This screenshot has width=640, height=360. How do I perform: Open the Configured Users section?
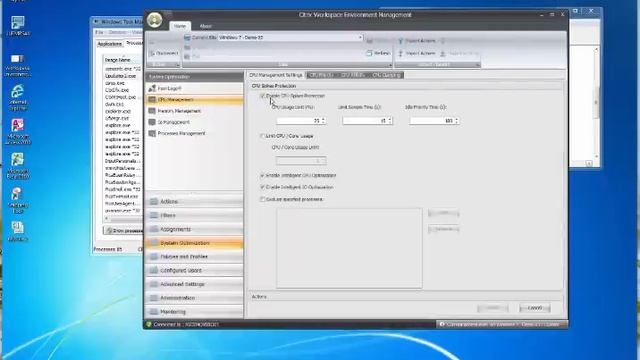[194, 271]
